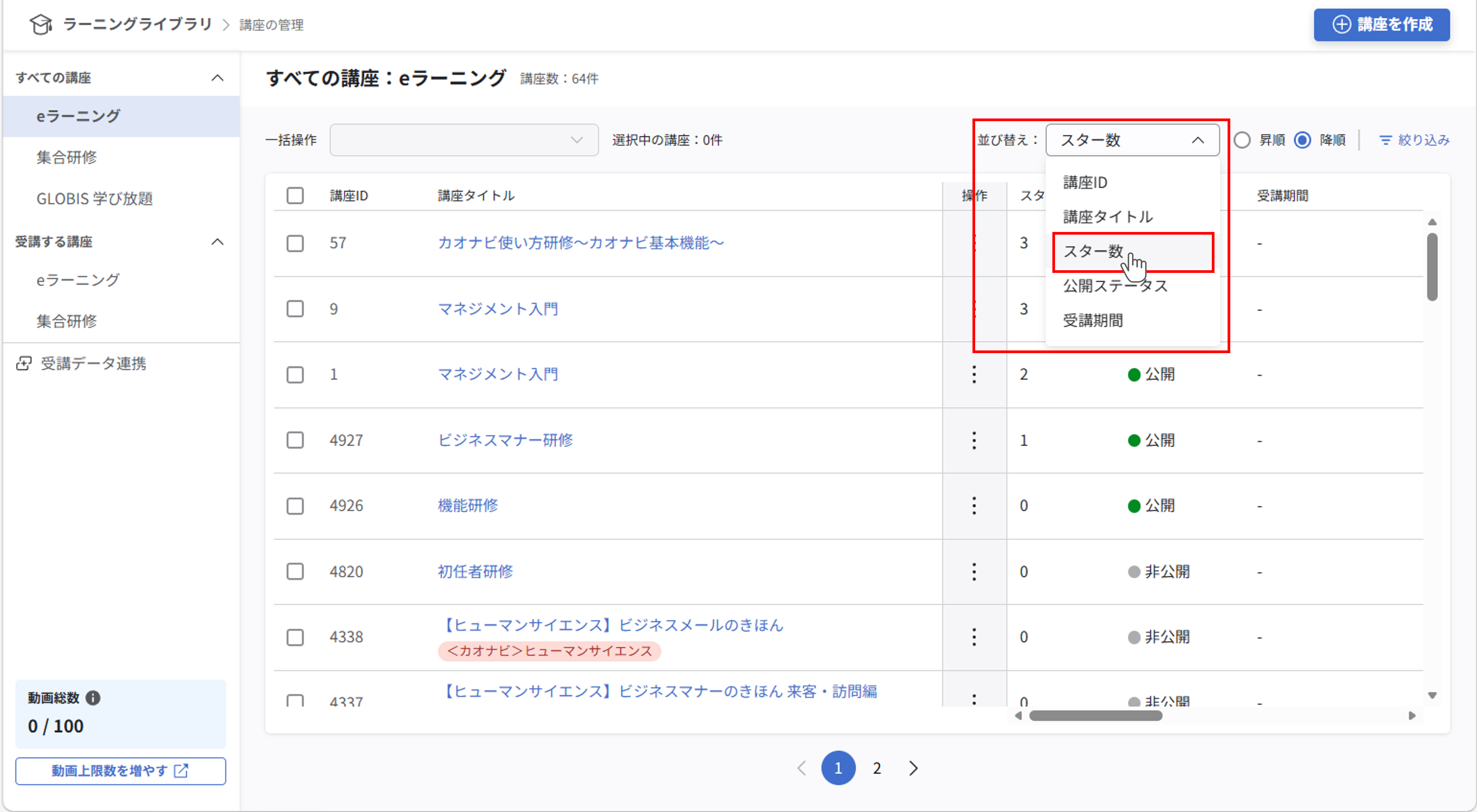This screenshot has width=1477, height=812.
Task: Collapse the 受講する講座 sidebar section
Action: coord(217,241)
